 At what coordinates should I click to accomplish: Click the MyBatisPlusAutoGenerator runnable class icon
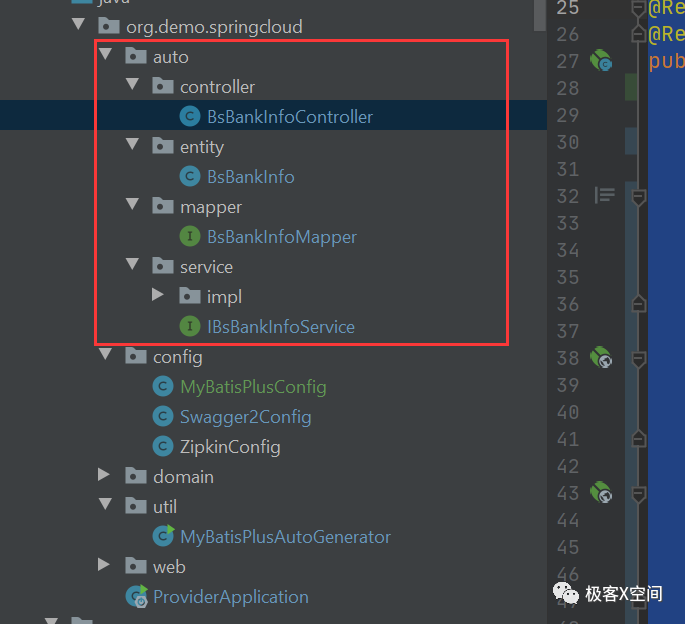point(163,536)
